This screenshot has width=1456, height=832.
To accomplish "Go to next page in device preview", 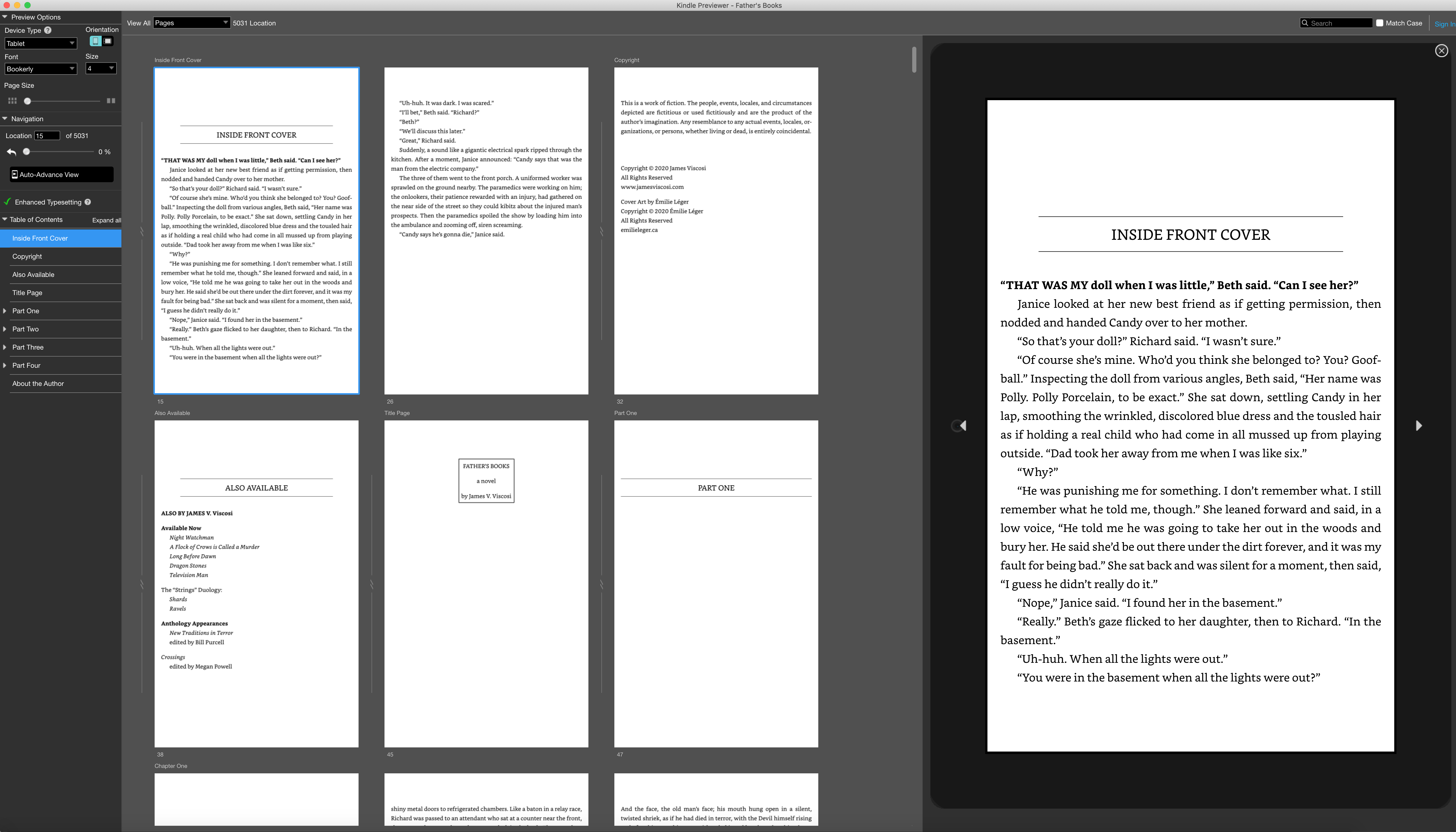I will point(1418,426).
